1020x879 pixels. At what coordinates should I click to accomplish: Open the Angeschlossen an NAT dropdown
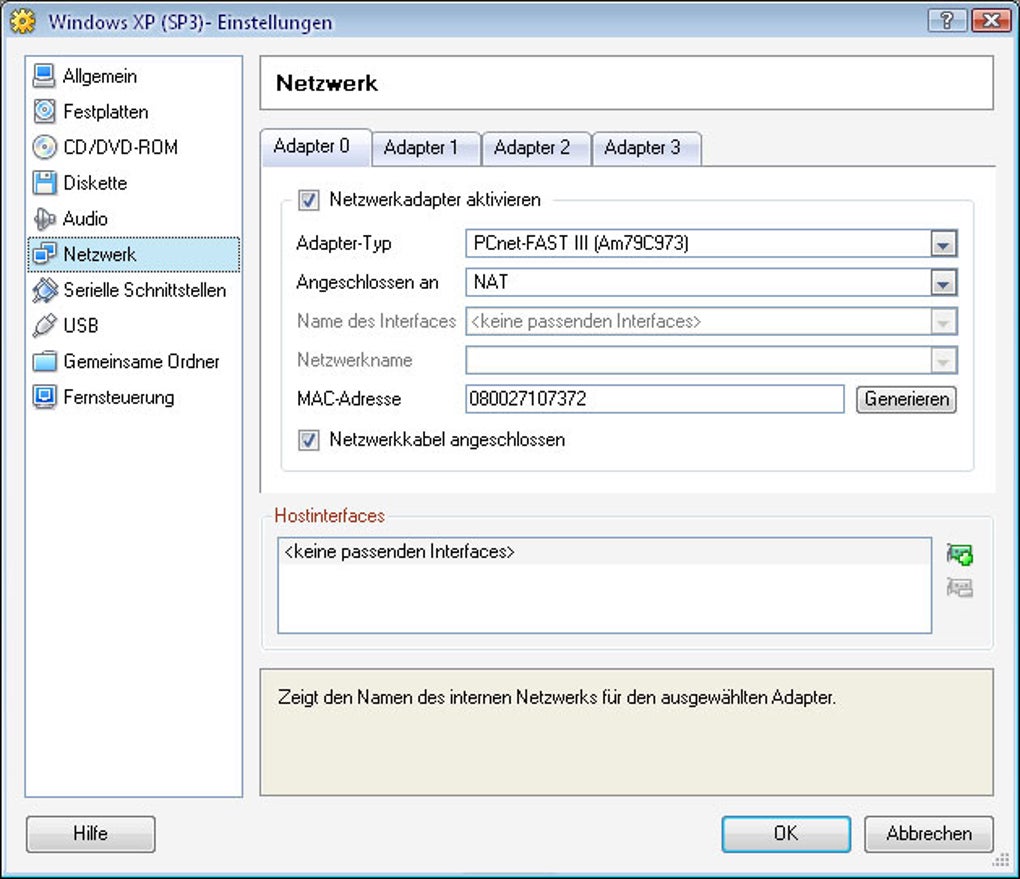click(x=943, y=283)
